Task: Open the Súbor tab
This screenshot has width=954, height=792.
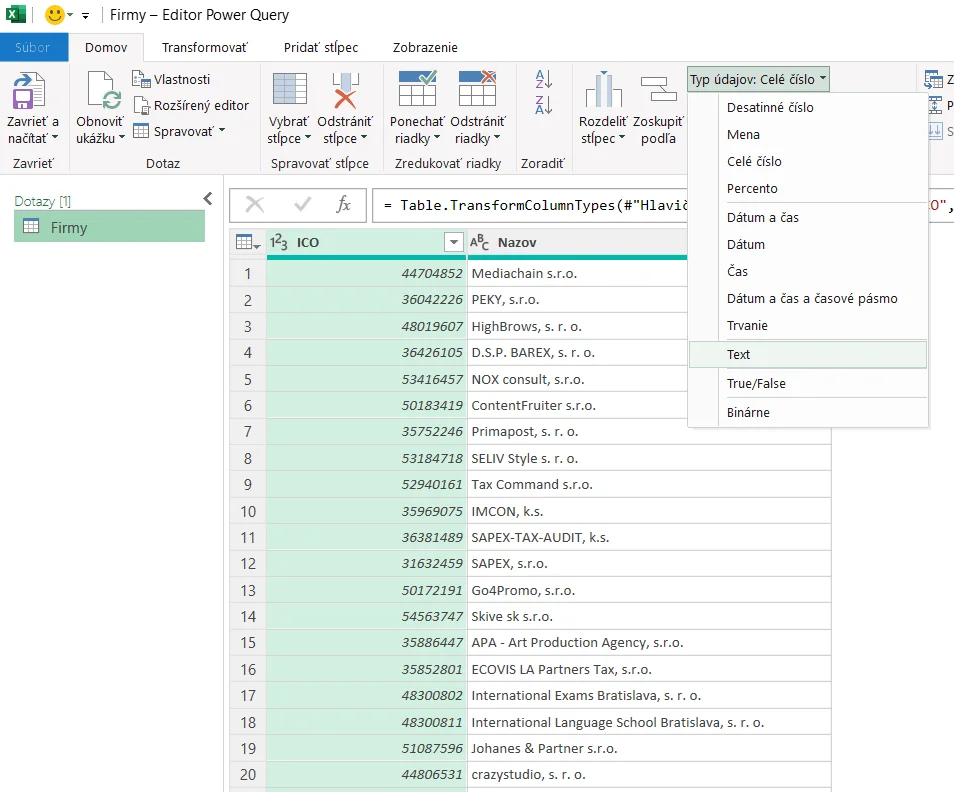Action: pos(33,47)
